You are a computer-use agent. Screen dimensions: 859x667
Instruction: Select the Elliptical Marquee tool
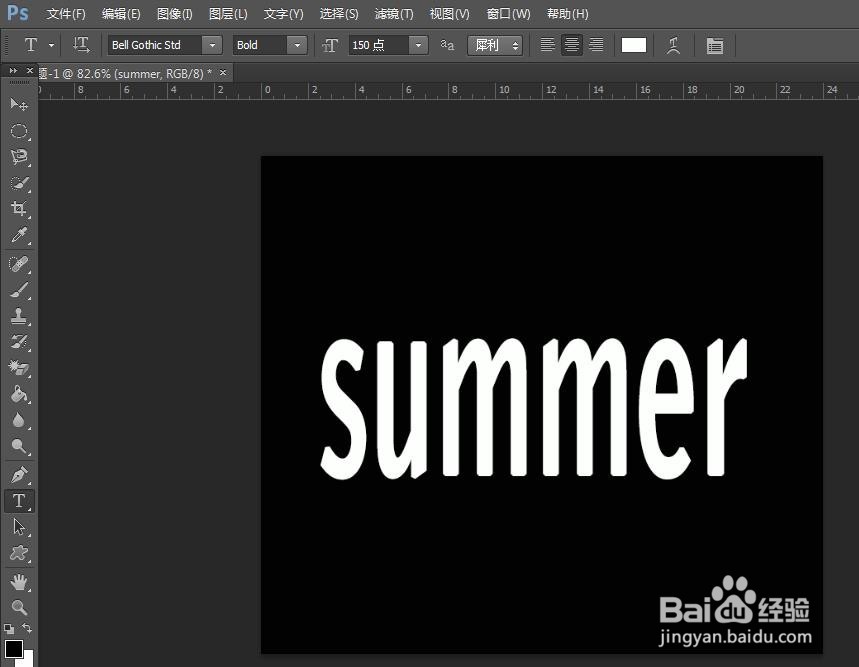point(19,131)
